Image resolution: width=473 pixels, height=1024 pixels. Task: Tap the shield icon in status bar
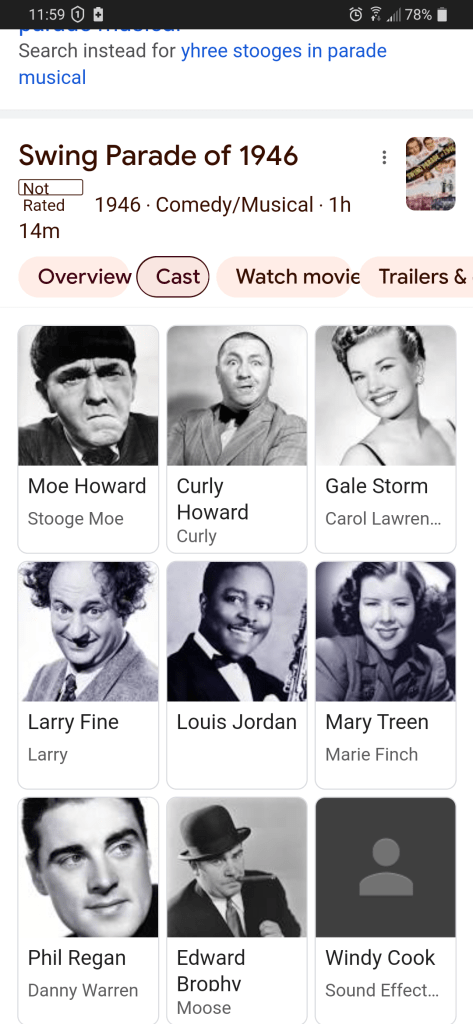77,14
